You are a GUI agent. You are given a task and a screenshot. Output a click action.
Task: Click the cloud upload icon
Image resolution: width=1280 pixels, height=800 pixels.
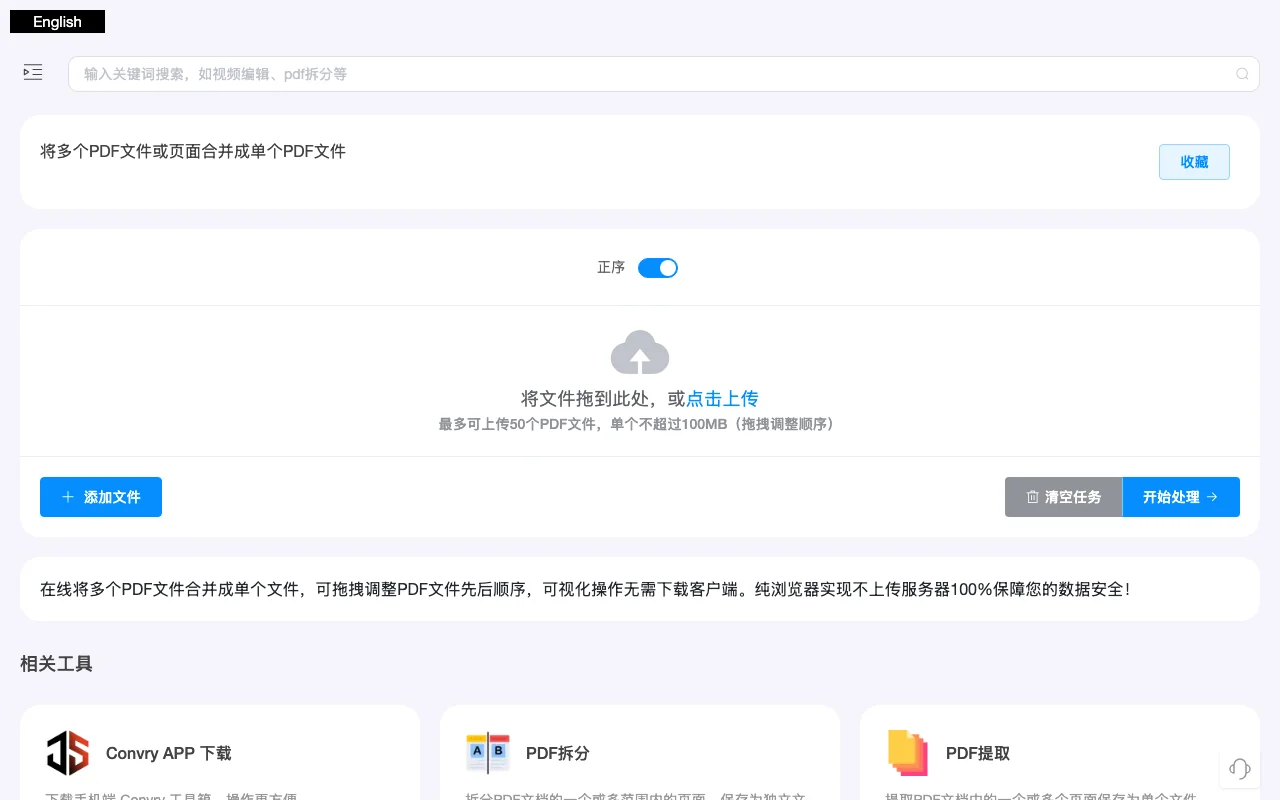(640, 353)
